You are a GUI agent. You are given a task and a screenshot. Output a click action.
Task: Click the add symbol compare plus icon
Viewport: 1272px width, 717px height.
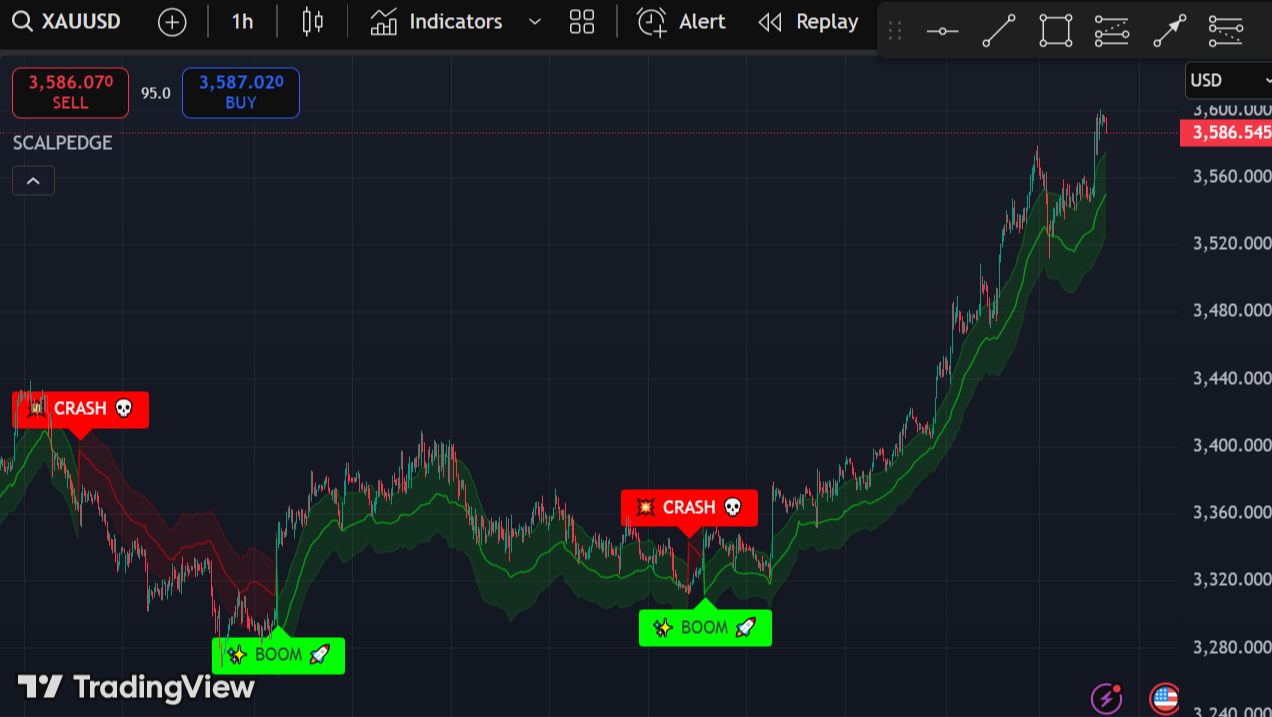[172, 22]
